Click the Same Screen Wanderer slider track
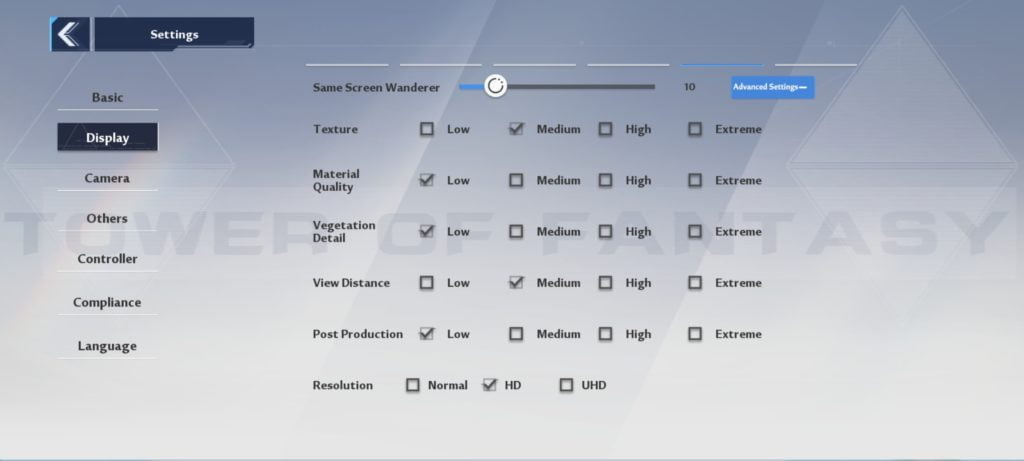 tap(556, 86)
